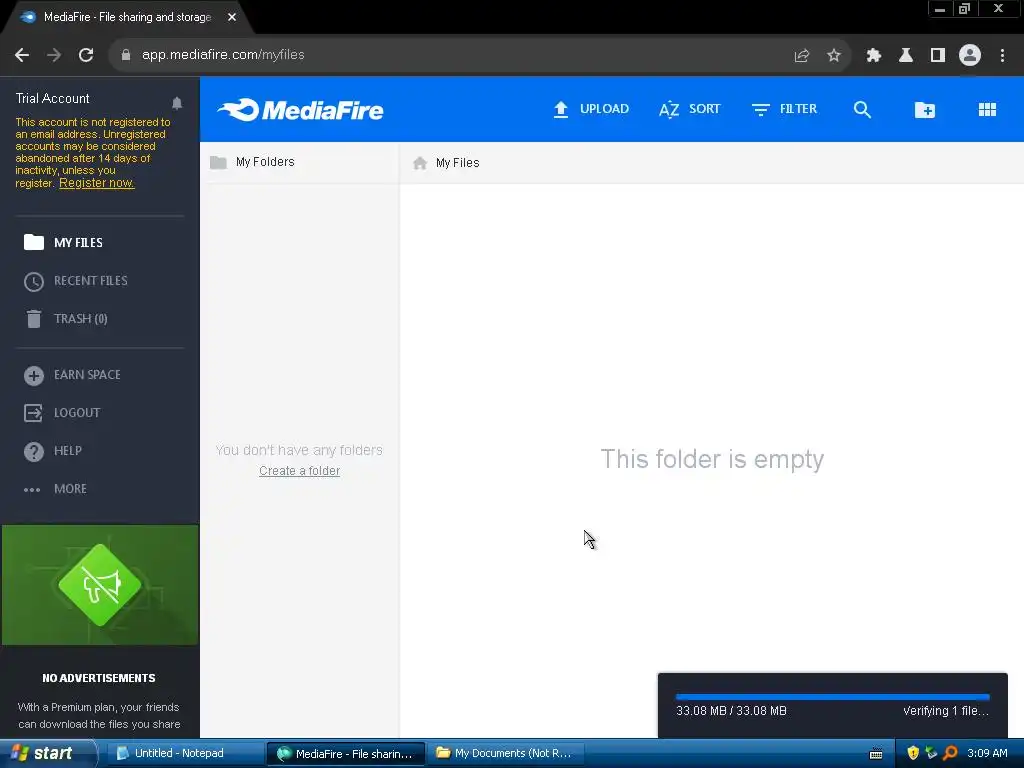Open the Upload menu
1024x768 pixels.
click(x=590, y=109)
